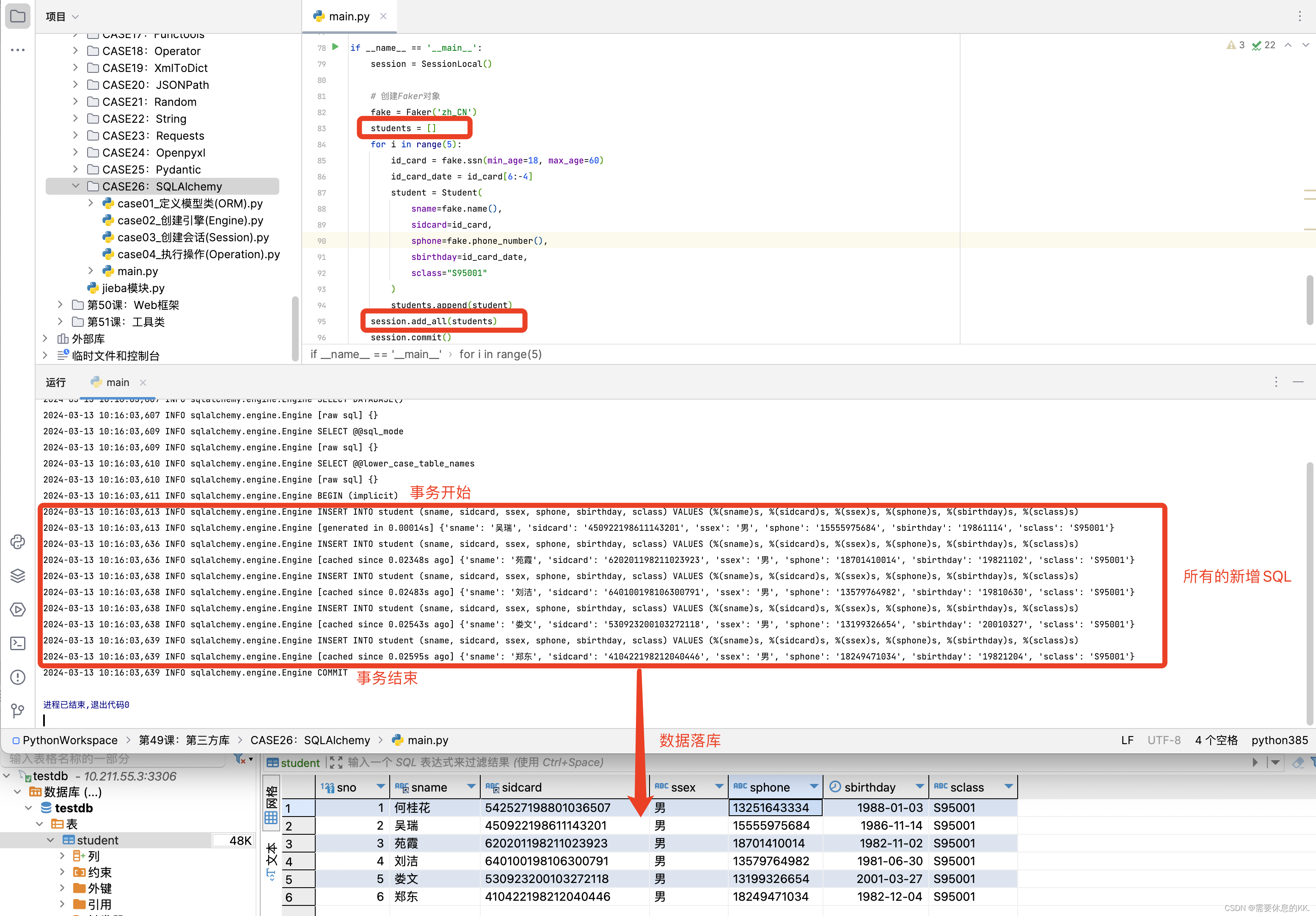1316x916 pixels.
Task: Expand the CASE25: Pydantic folder
Action: pyautogui.click(x=76, y=169)
